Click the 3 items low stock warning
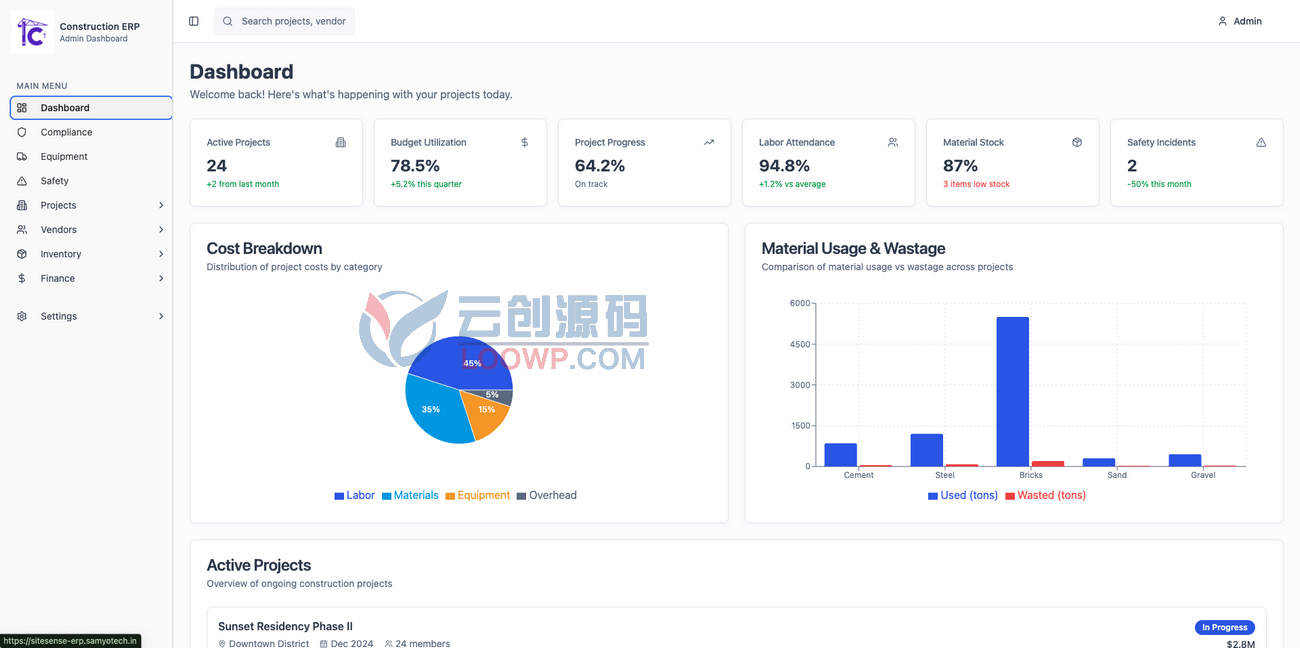This screenshot has height=648, width=1300. 976,184
